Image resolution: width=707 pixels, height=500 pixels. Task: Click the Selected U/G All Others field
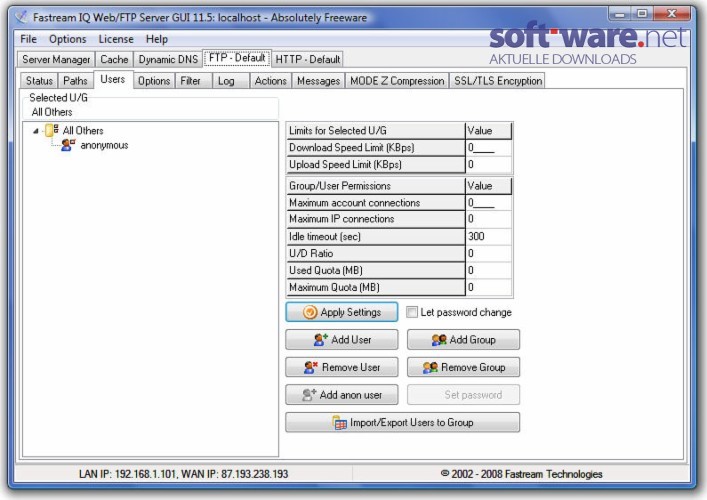point(151,112)
